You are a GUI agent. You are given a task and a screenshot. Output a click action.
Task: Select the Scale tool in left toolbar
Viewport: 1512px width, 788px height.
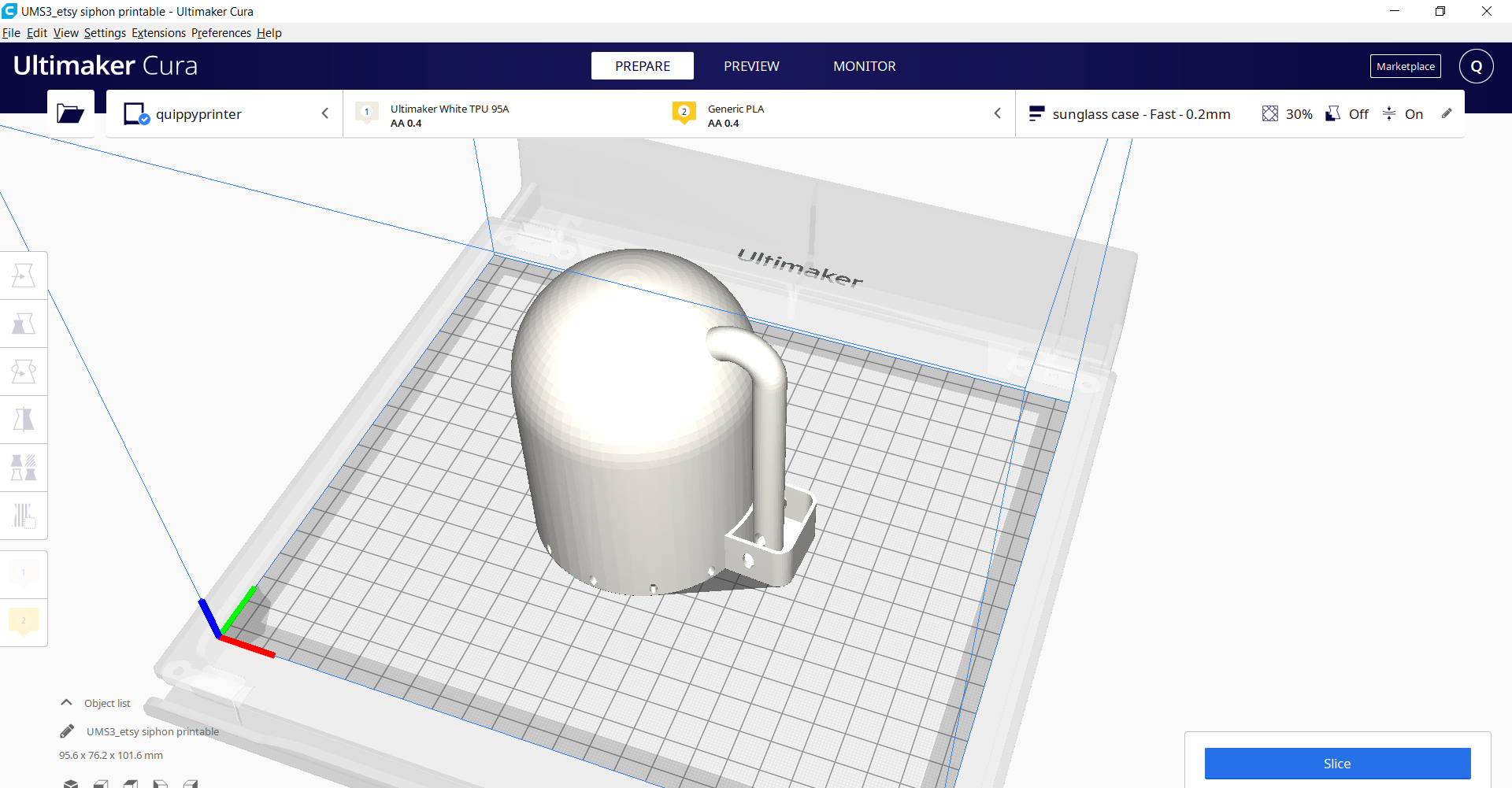tap(24, 324)
